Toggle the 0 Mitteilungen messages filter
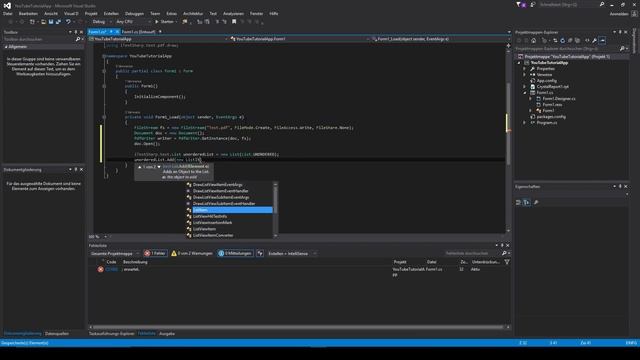This screenshot has width=640, height=360. pos(235,253)
